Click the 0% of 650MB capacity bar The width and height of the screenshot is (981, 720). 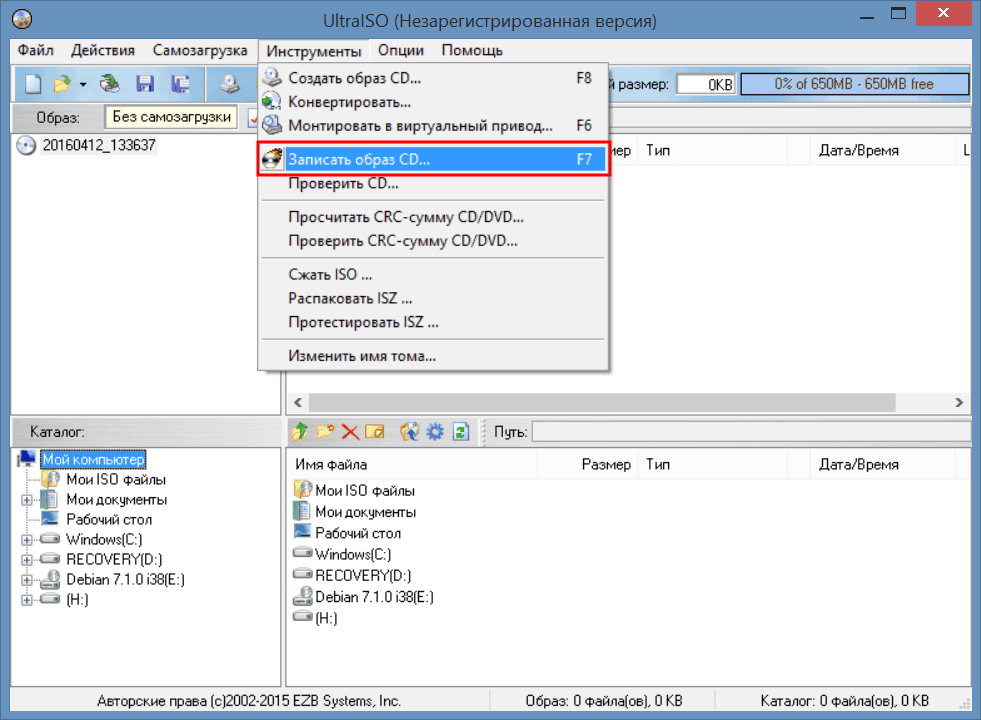[853, 85]
